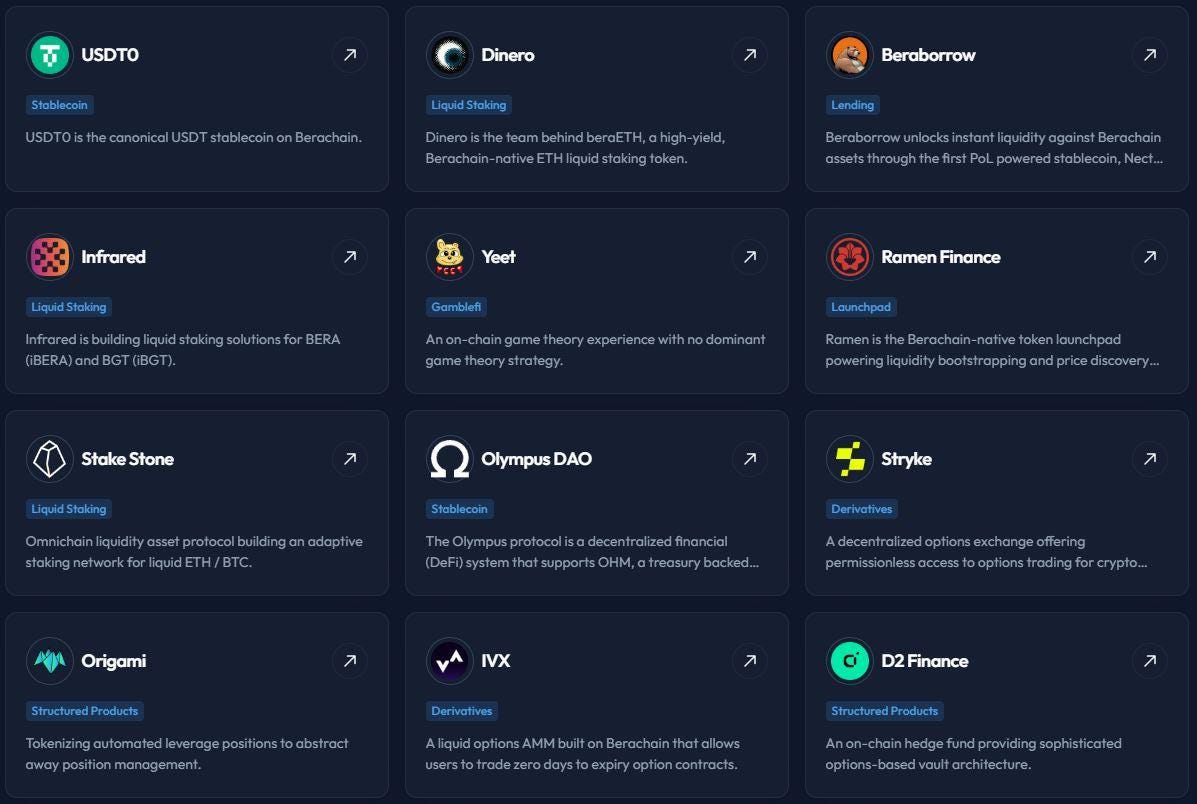Click the Dinero eye logo icon
The height and width of the screenshot is (804, 1197).
coord(450,55)
